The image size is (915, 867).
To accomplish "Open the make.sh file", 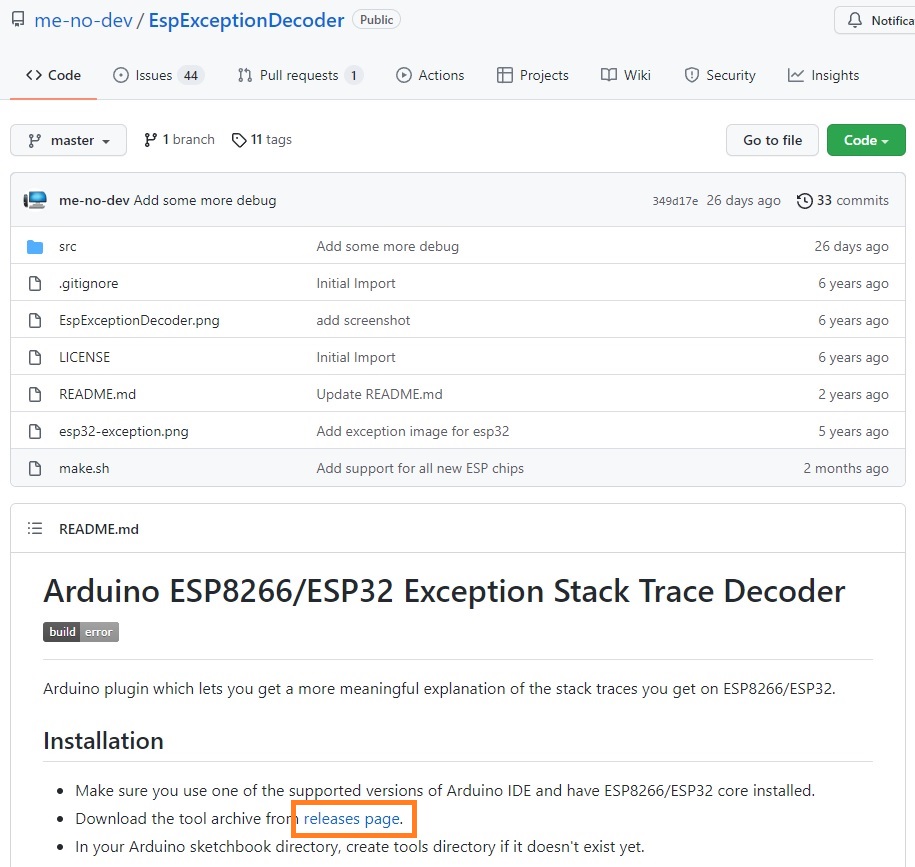I will pyautogui.click(x=84, y=469).
